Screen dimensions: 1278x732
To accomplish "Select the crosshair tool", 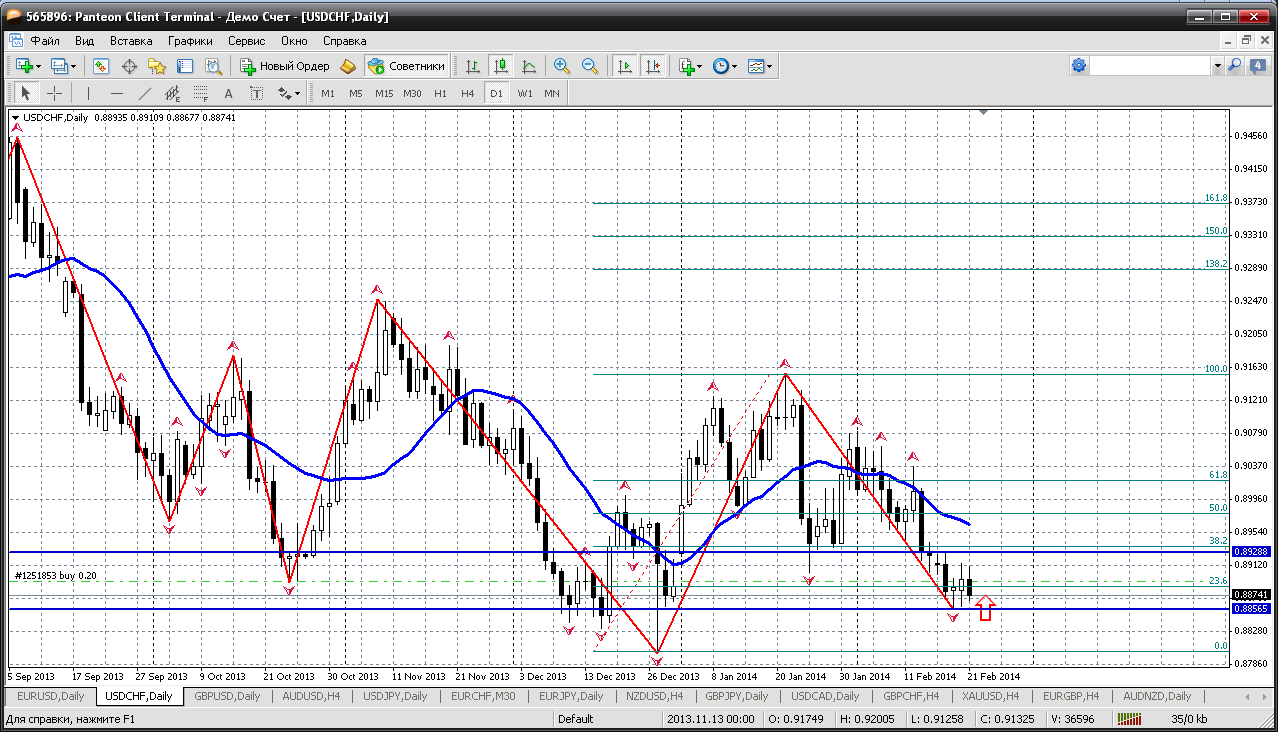I will click(54, 93).
